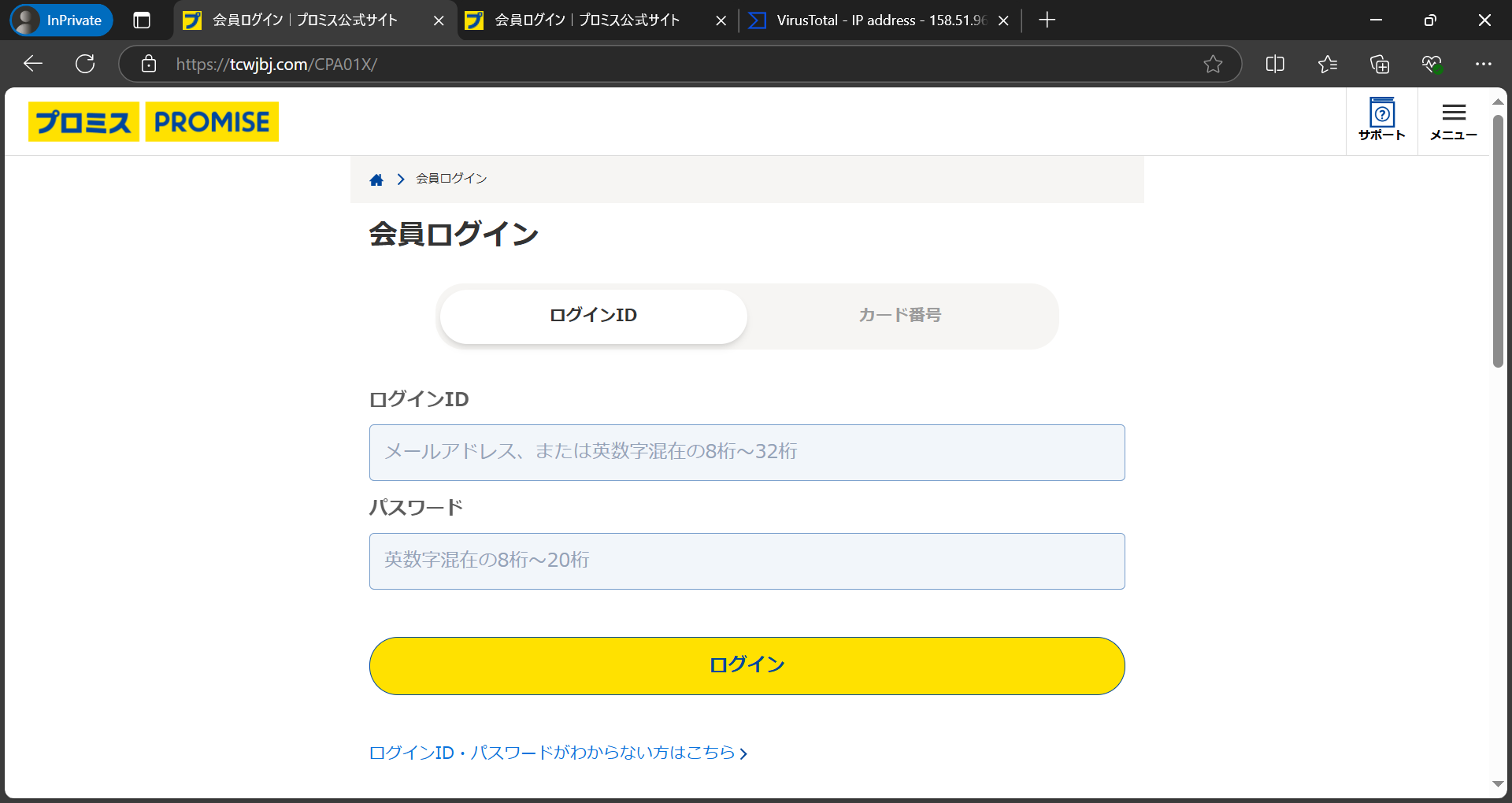The height and width of the screenshot is (803, 1512).
Task: Click the プロミス Japanese logo
Action: (83, 122)
